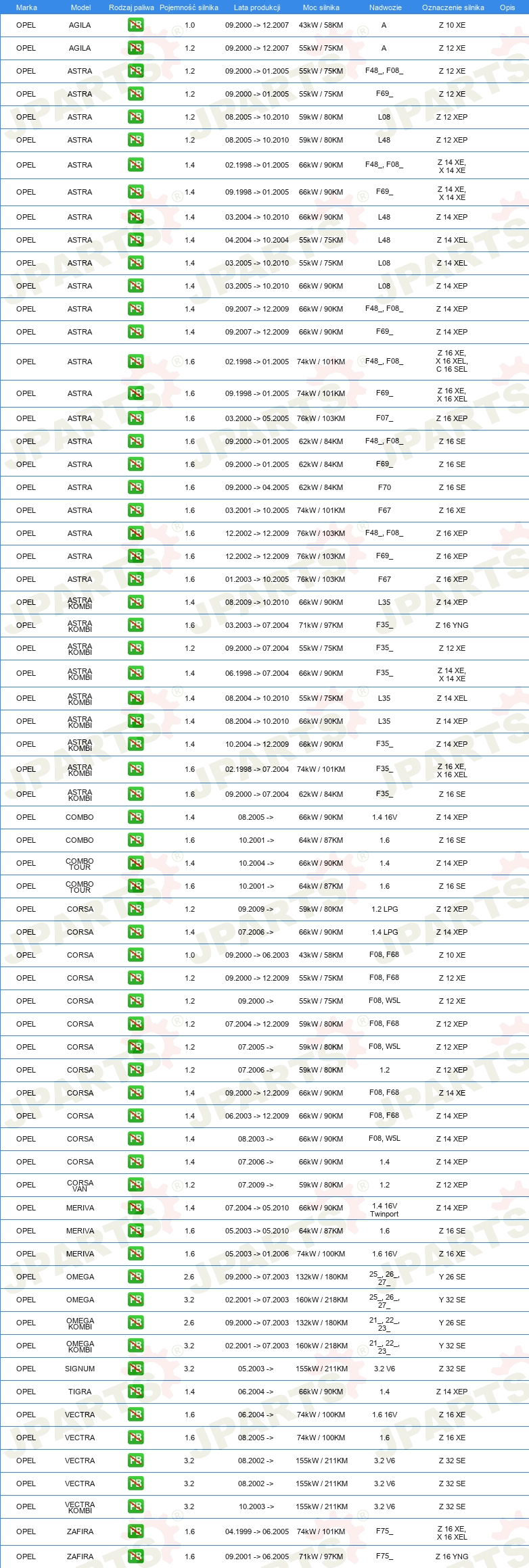Click the PB fuel icon for Agila 1.2
The image size is (529, 1568).
(135, 48)
